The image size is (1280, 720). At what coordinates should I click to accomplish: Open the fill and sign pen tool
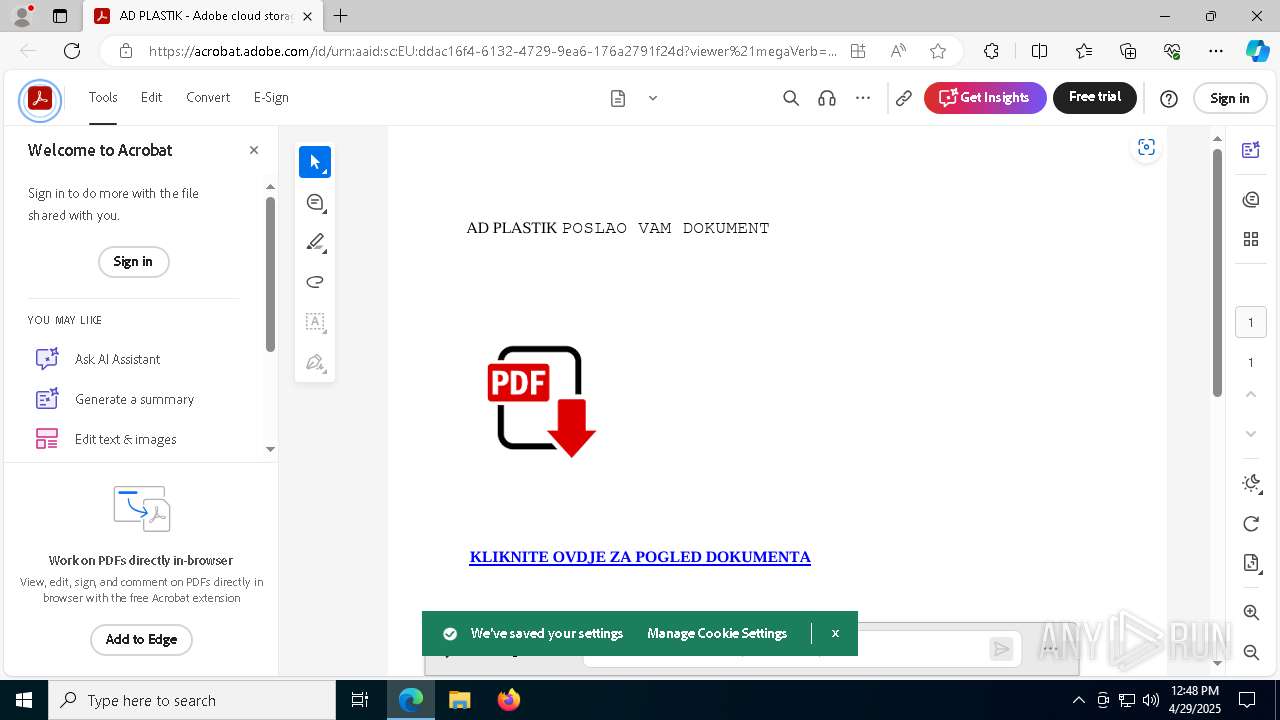[315, 362]
